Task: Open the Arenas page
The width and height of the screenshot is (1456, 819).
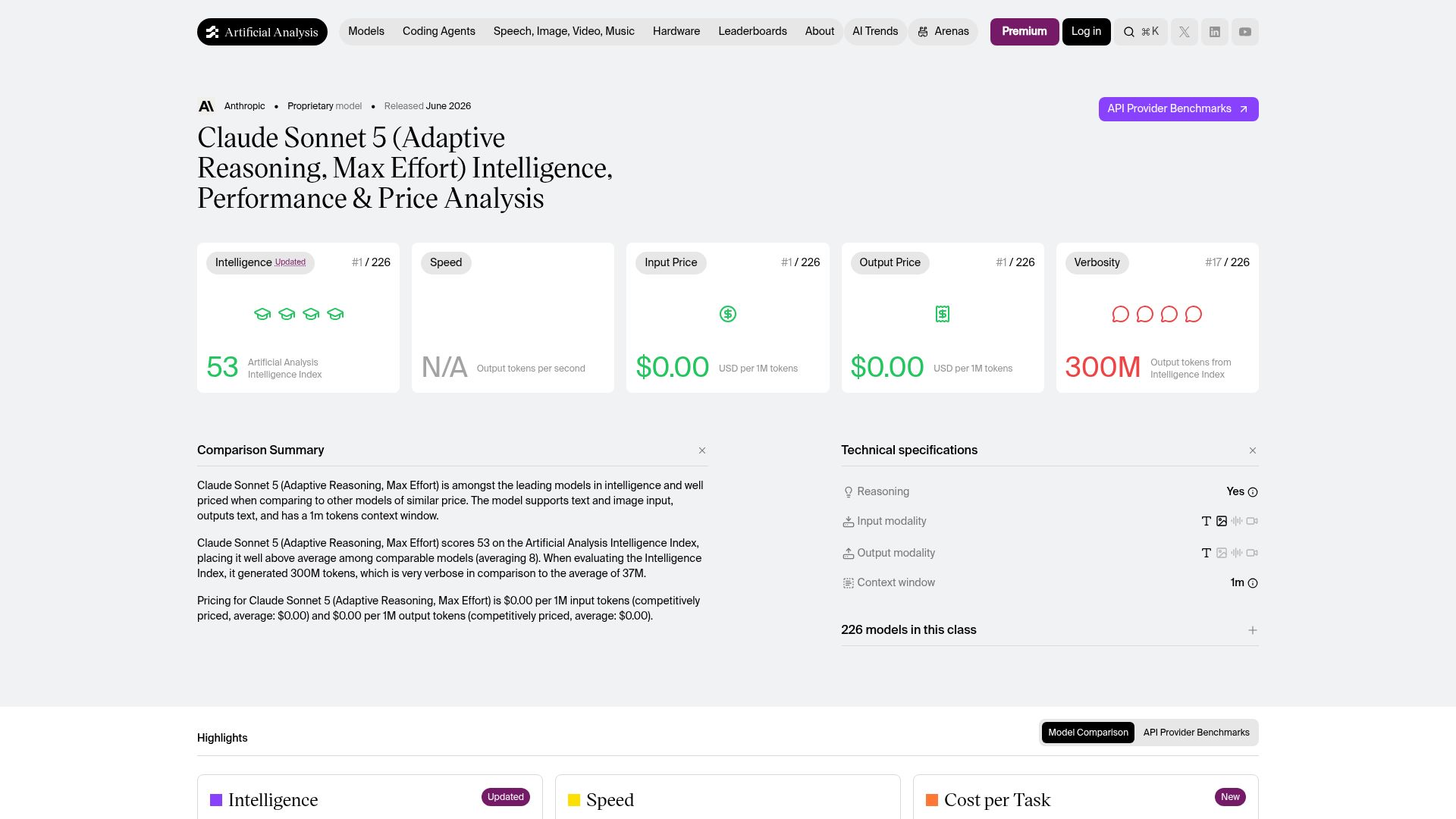Action: (x=943, y=31)
